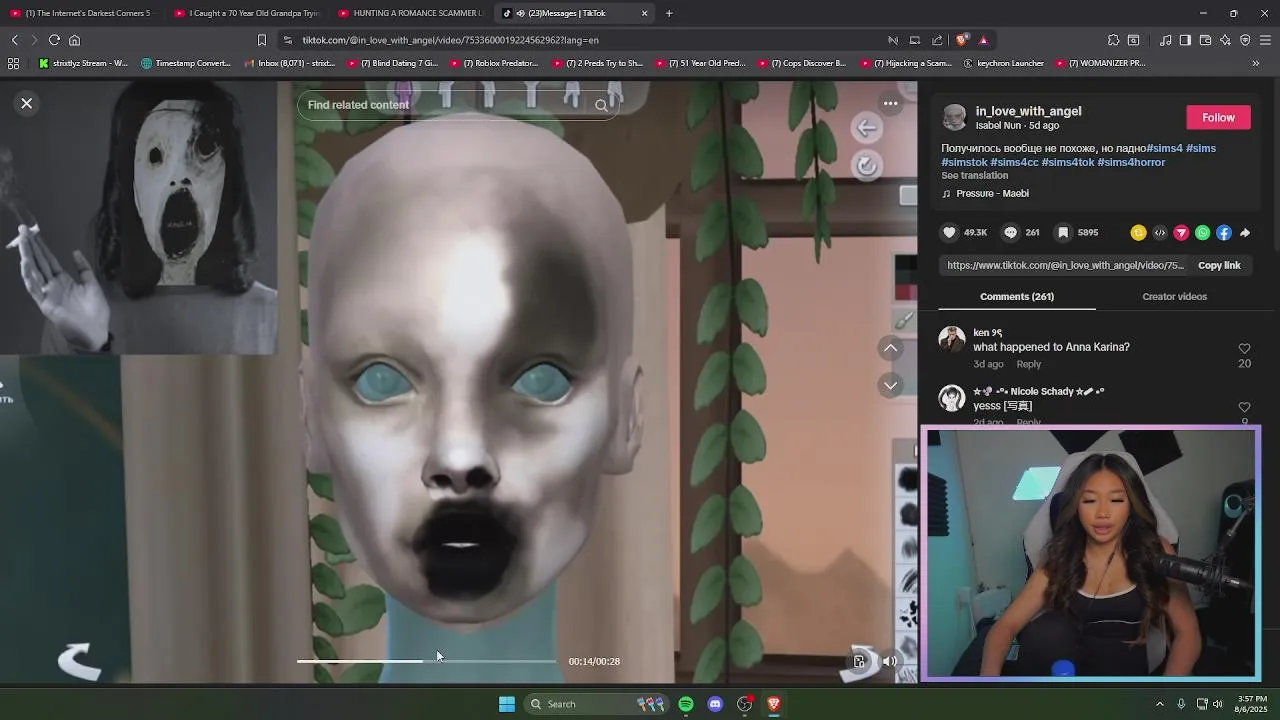This screenshot has width=1280, height=720.
Task: Click the search magnifier in related content
Action: [x=601, y=105]
